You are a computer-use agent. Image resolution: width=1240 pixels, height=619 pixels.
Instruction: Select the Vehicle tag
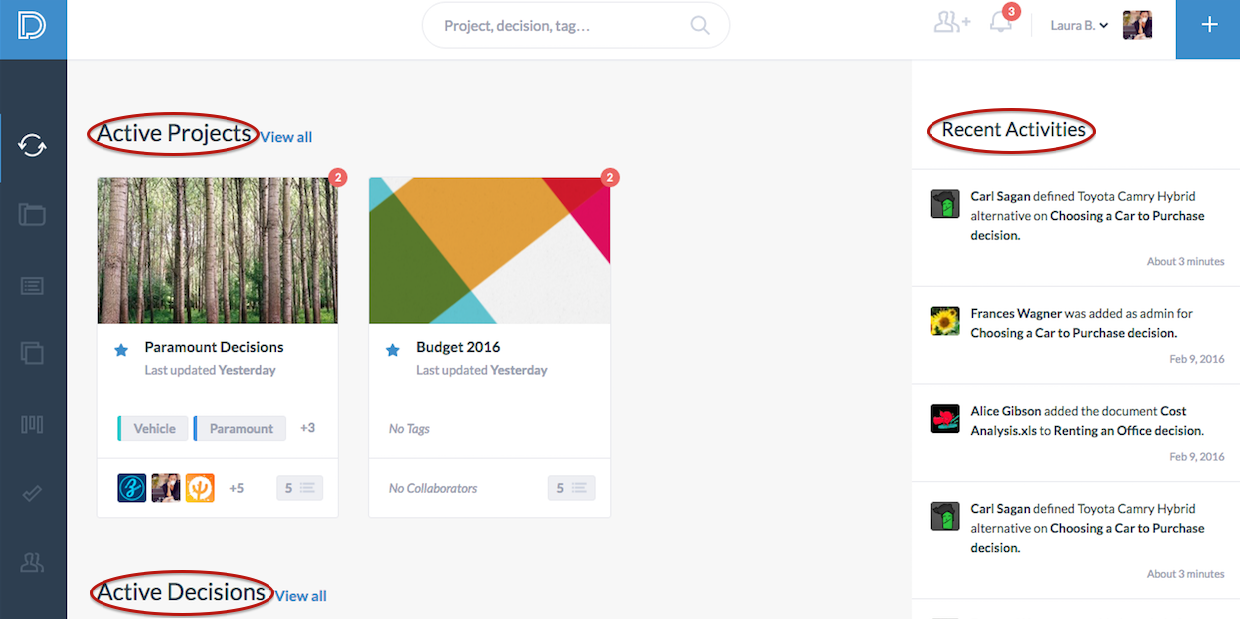152,429
